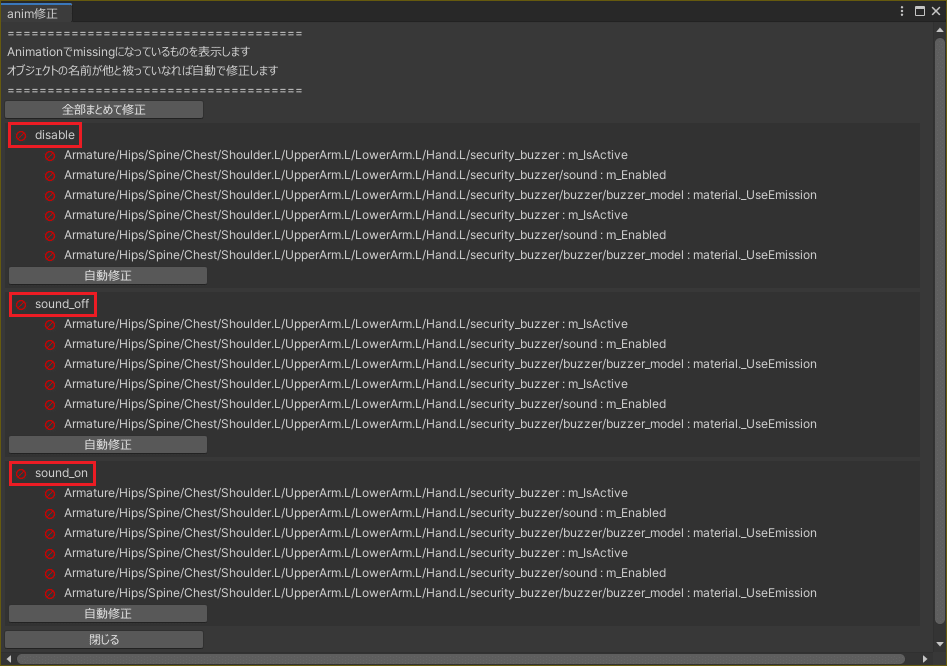Image resolution: width=947 pixels, height=666 pixels.
Task: Click the text 'Animationでmissingになっているものを表示します'
Action: (129, 52)
